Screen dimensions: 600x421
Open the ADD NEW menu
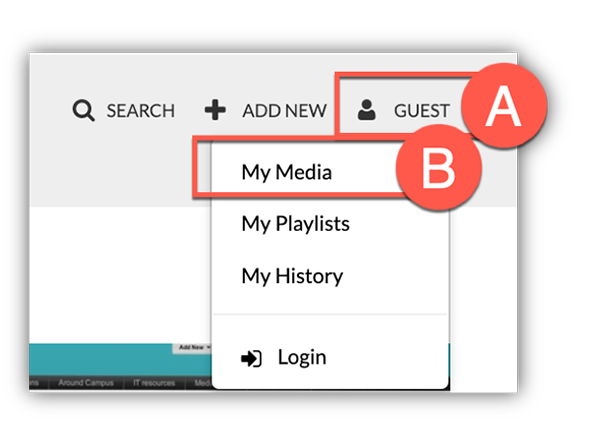tap(284, 111)
